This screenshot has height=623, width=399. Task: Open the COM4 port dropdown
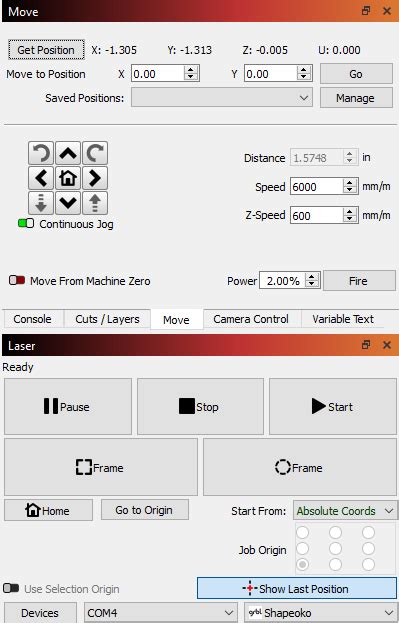tap(160, 613)
